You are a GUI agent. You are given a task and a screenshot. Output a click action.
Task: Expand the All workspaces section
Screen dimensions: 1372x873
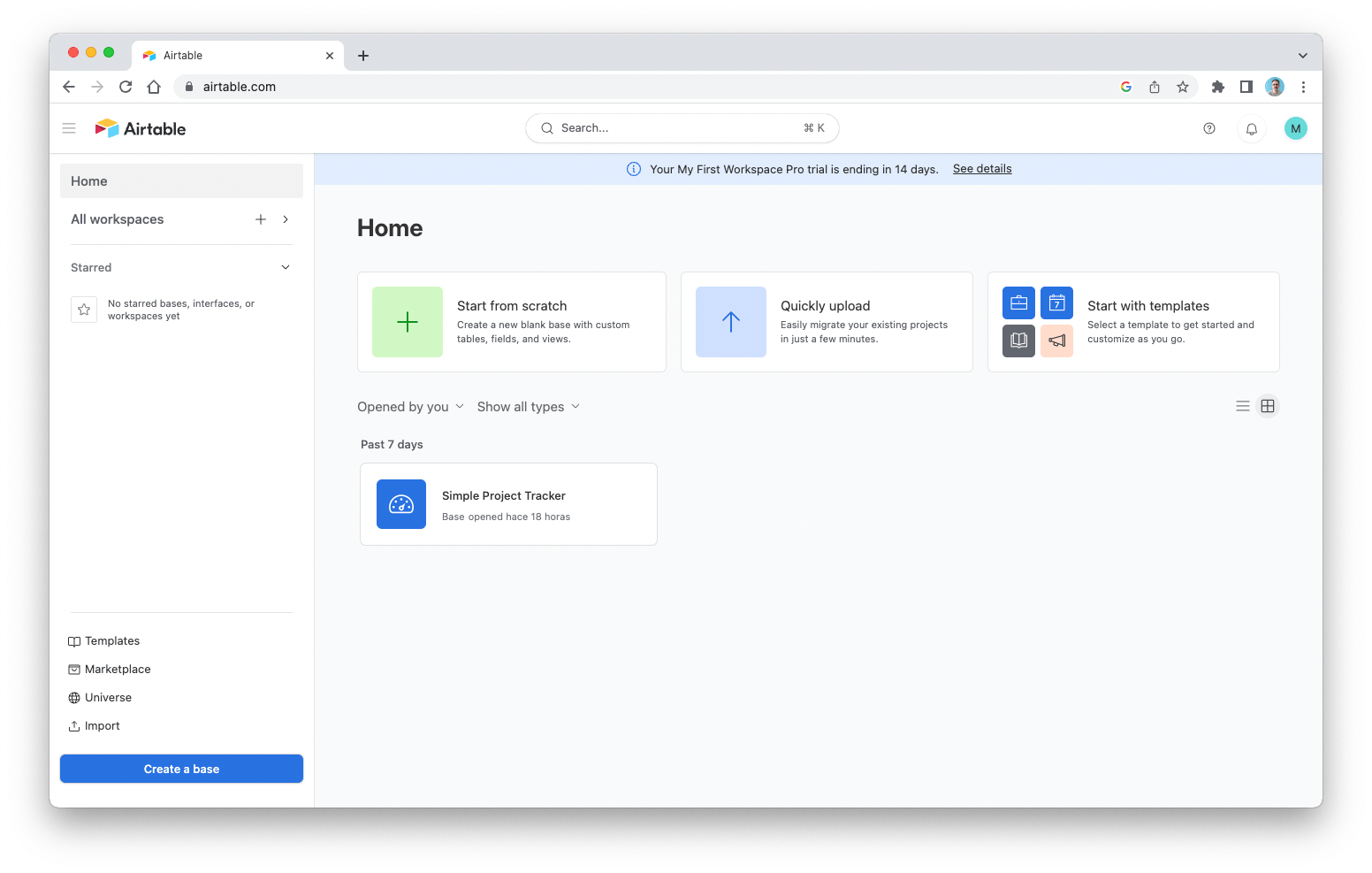click(285, 218)
